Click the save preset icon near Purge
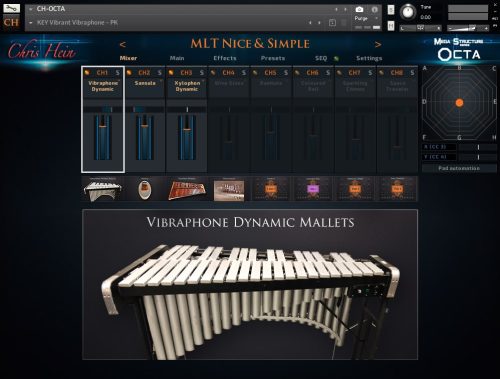Viewport: 500px width, 379px height. (x=332, y=23)
